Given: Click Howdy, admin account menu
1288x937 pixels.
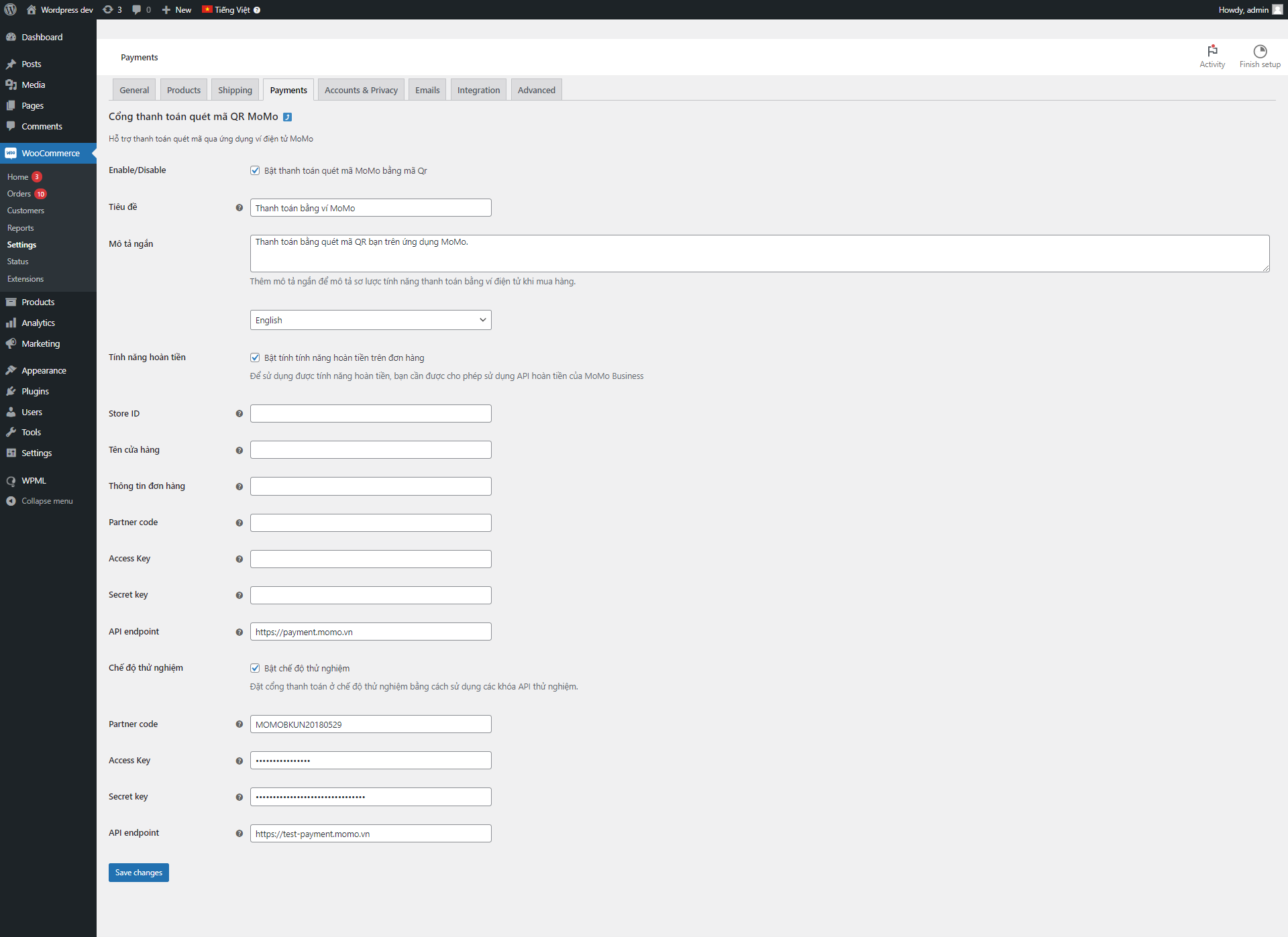Looking at the screenshot, I should click(1250, 9).
